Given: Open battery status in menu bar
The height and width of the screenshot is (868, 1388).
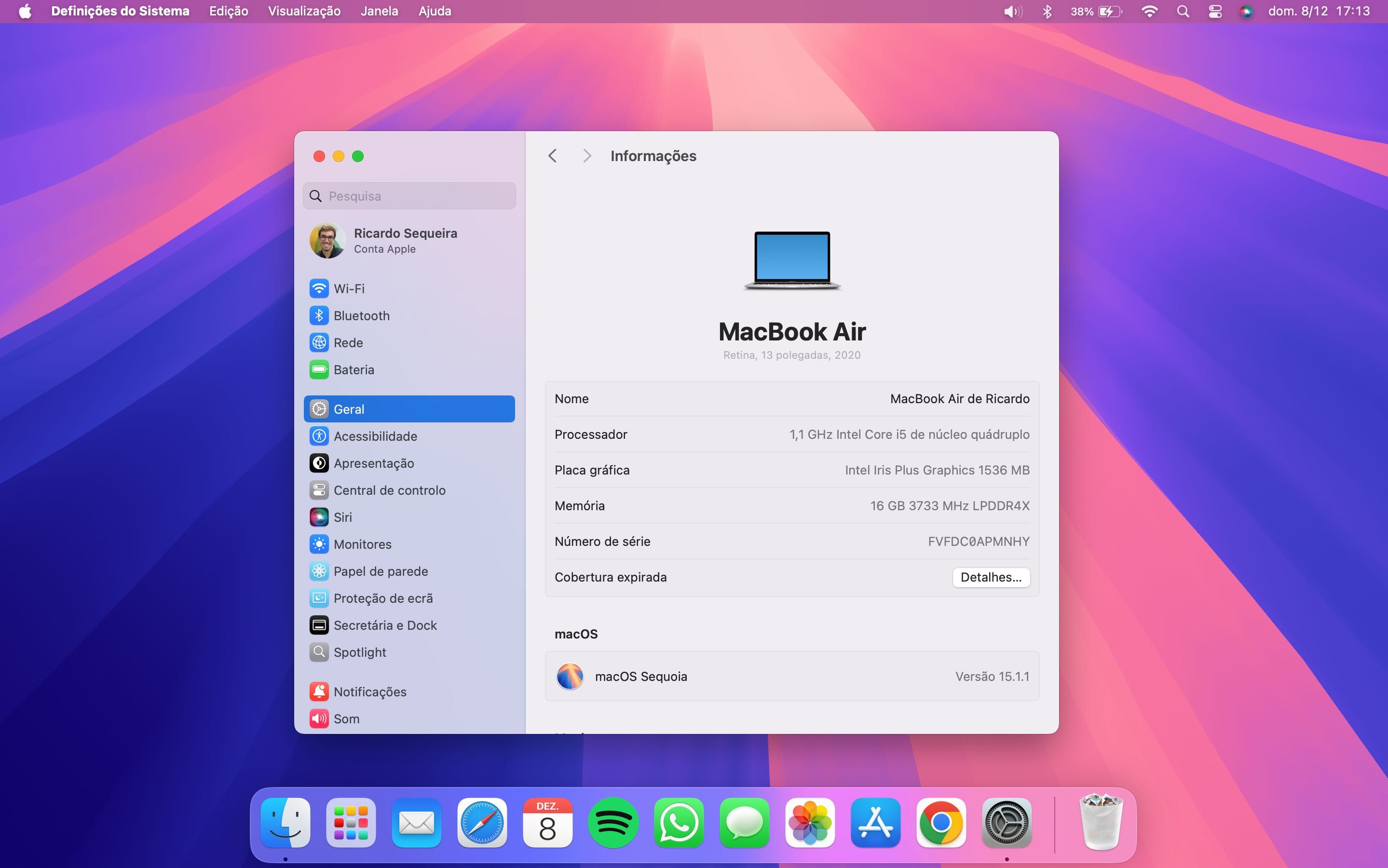Looking at the screenshot, I should (1096, 11).
